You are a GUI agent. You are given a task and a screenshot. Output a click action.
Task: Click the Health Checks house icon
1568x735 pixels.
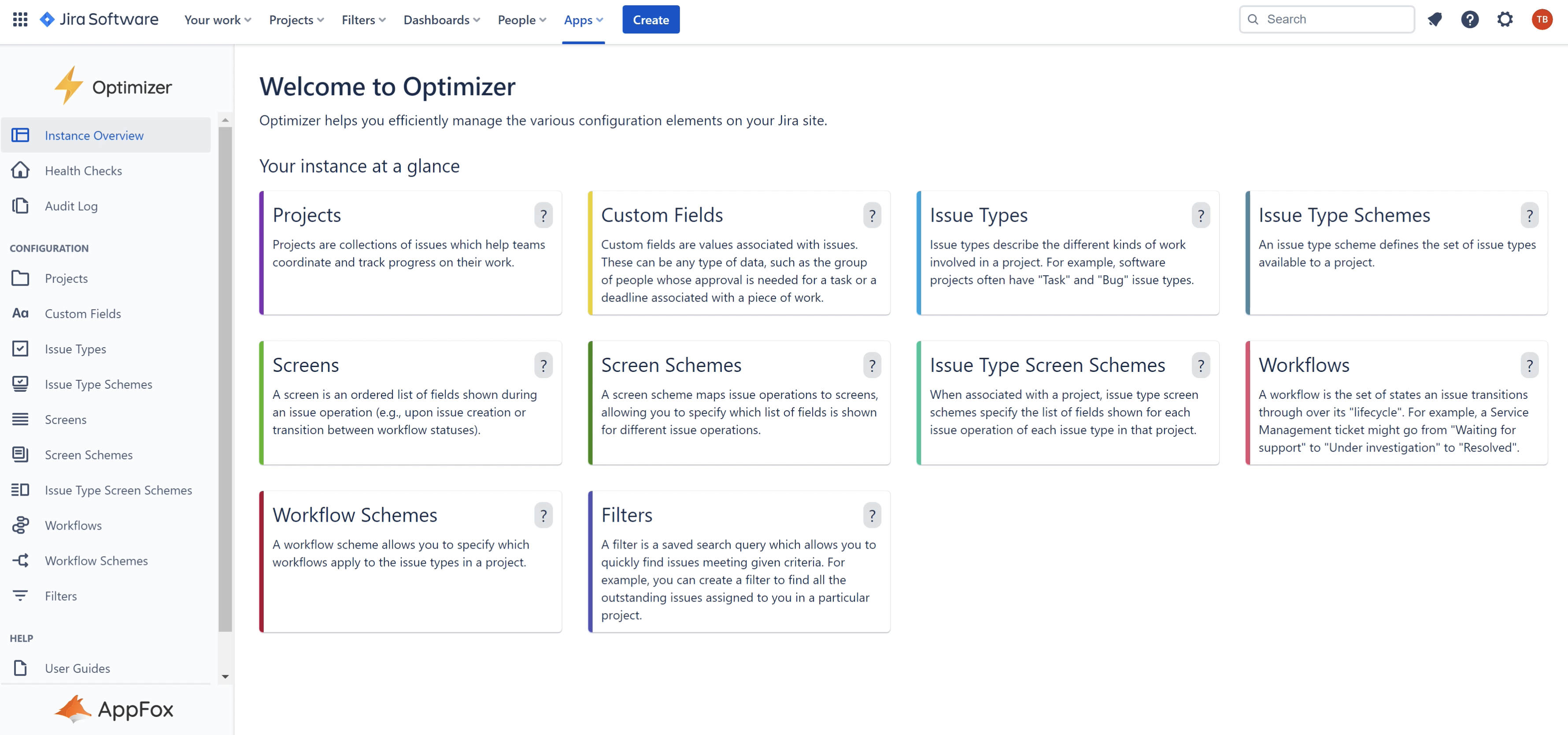(x=20, y=171)
